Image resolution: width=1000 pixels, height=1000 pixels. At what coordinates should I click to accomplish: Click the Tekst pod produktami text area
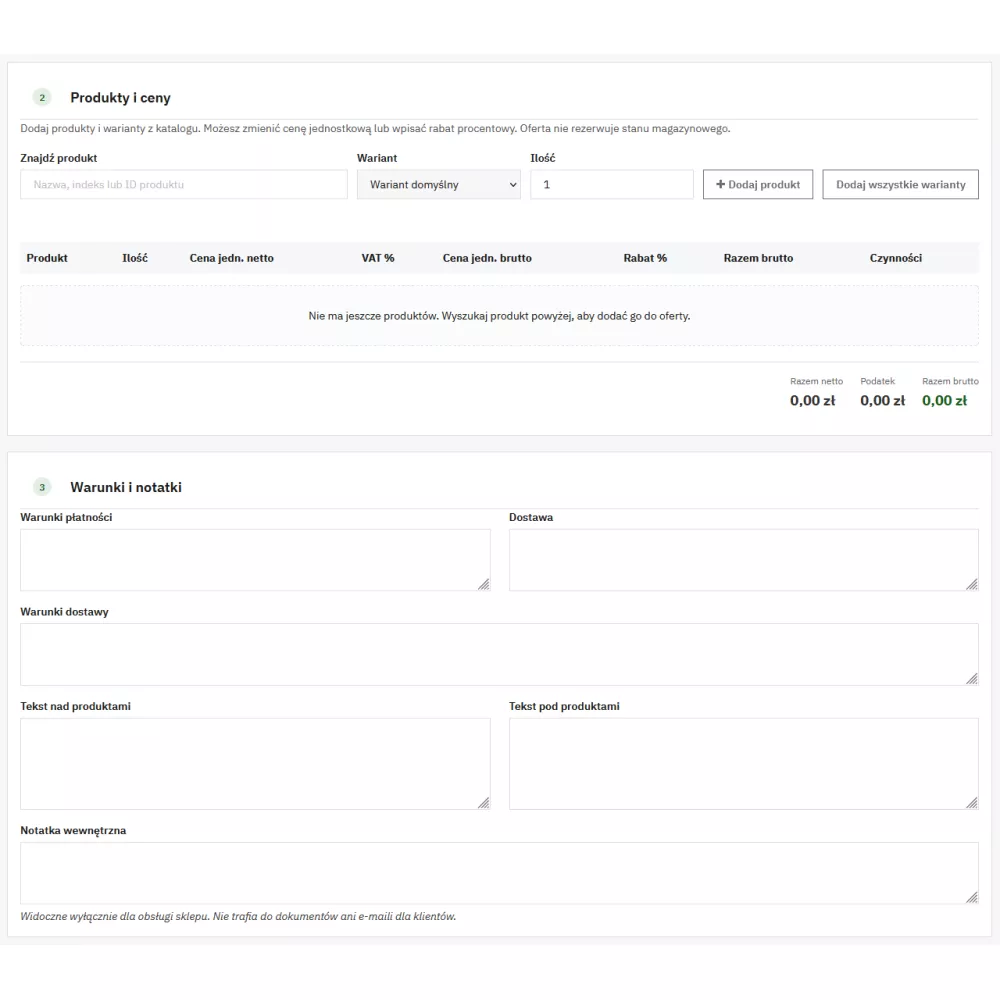click(x=744, y=764)
